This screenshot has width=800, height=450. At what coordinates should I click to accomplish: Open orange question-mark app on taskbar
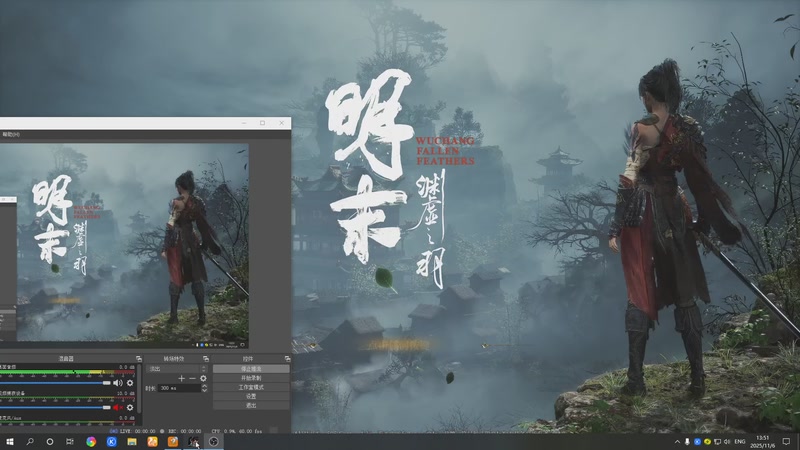click(172, 442)
